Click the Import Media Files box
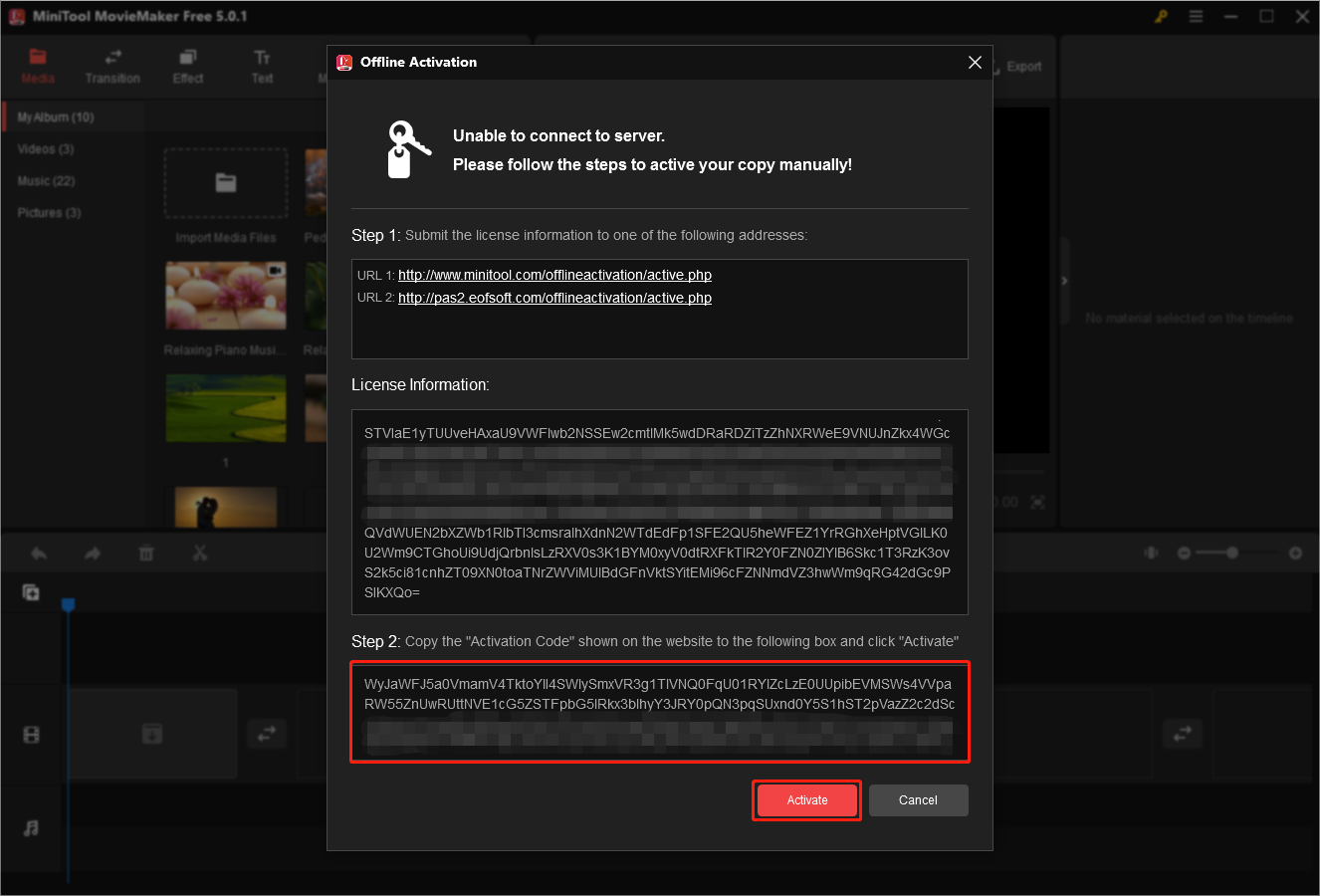 click(226, 183)
